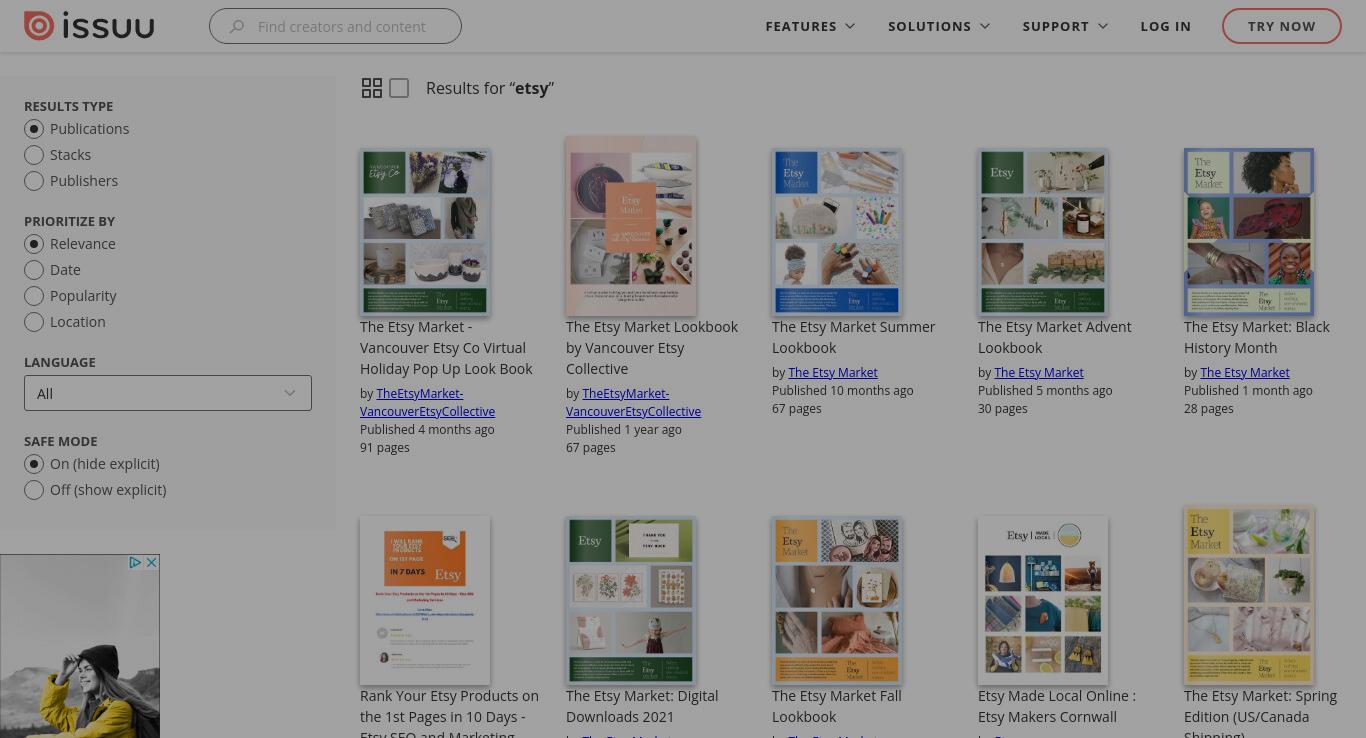Switch to grid view icon

click(x=372, y=88)
